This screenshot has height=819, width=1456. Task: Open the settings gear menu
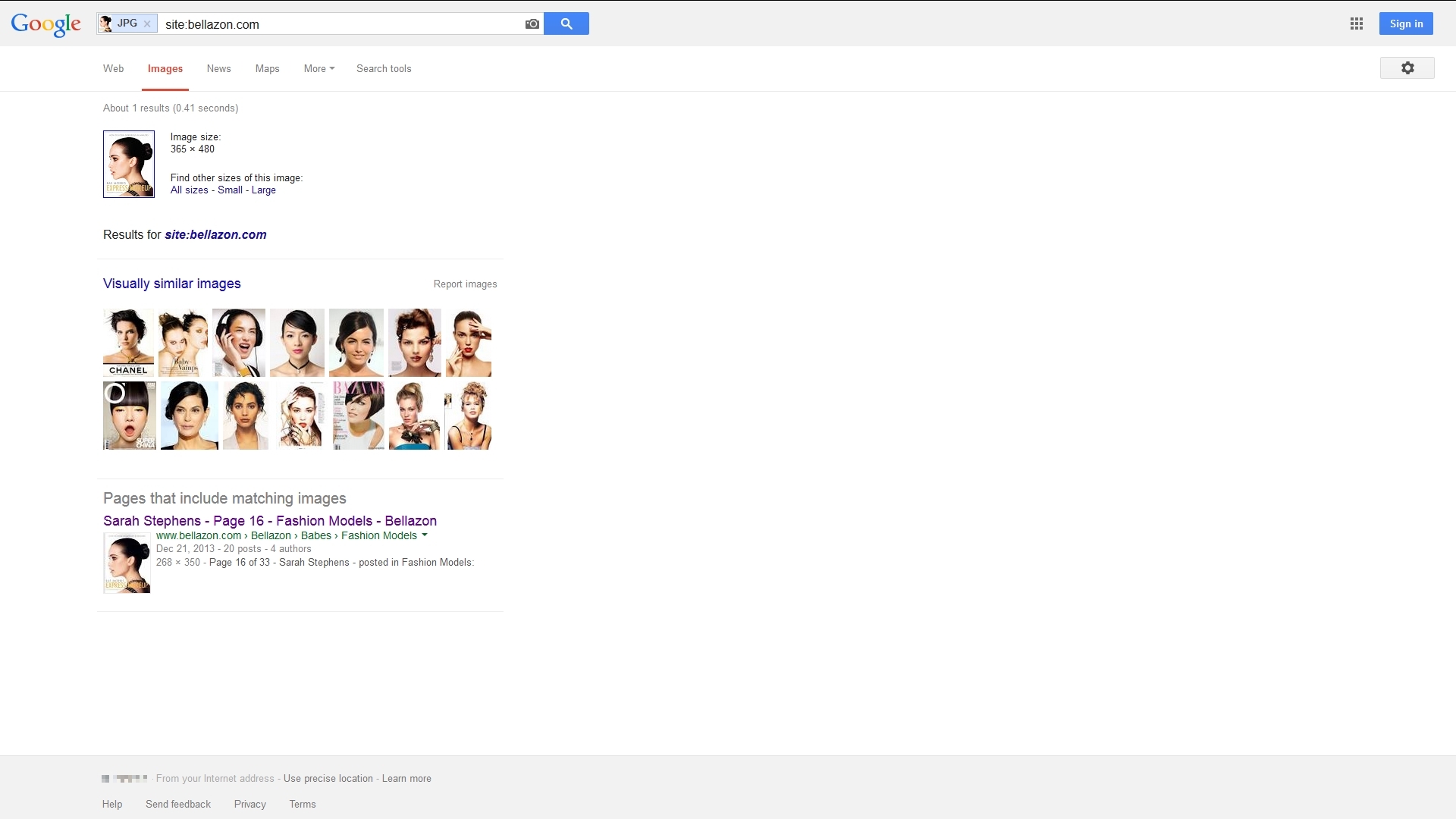1407,68
